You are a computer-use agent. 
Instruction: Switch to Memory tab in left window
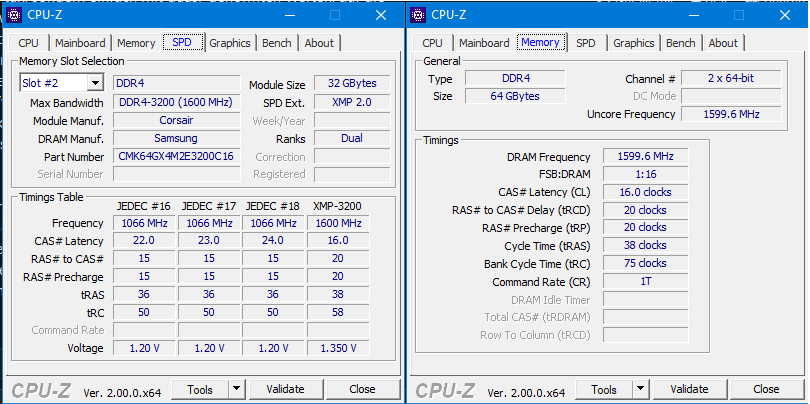point(136,43)
